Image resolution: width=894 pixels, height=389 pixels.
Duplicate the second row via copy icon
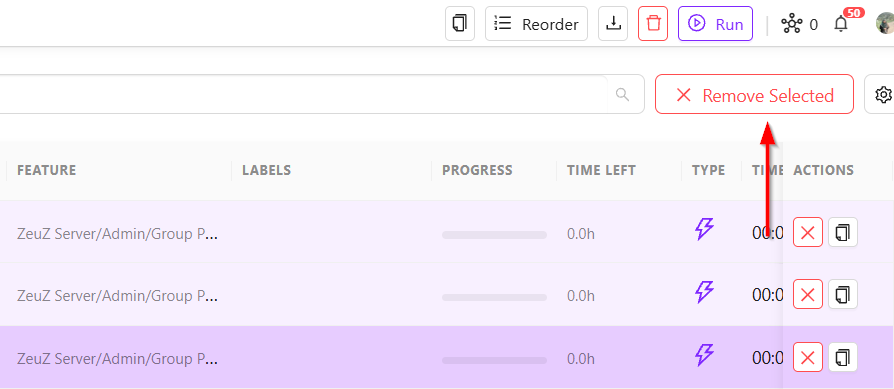[x=843, y=294]
